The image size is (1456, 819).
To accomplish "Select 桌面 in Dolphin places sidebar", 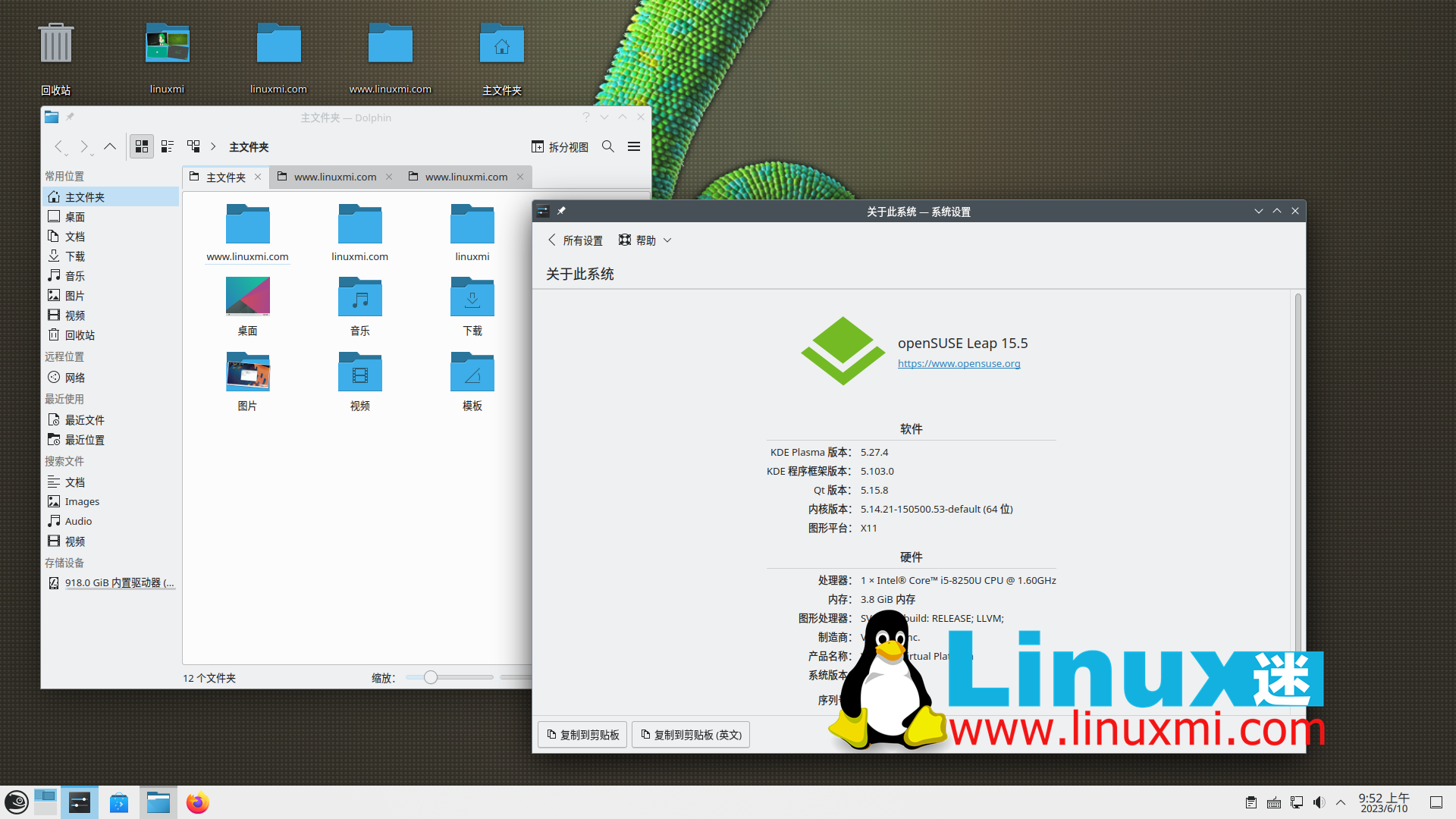I will (111, 217).
